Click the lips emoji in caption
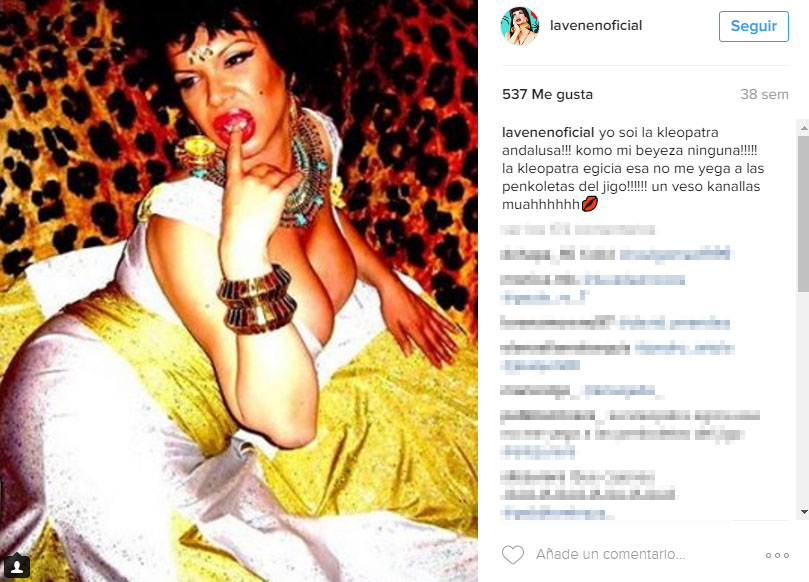 tap(590, 204)
